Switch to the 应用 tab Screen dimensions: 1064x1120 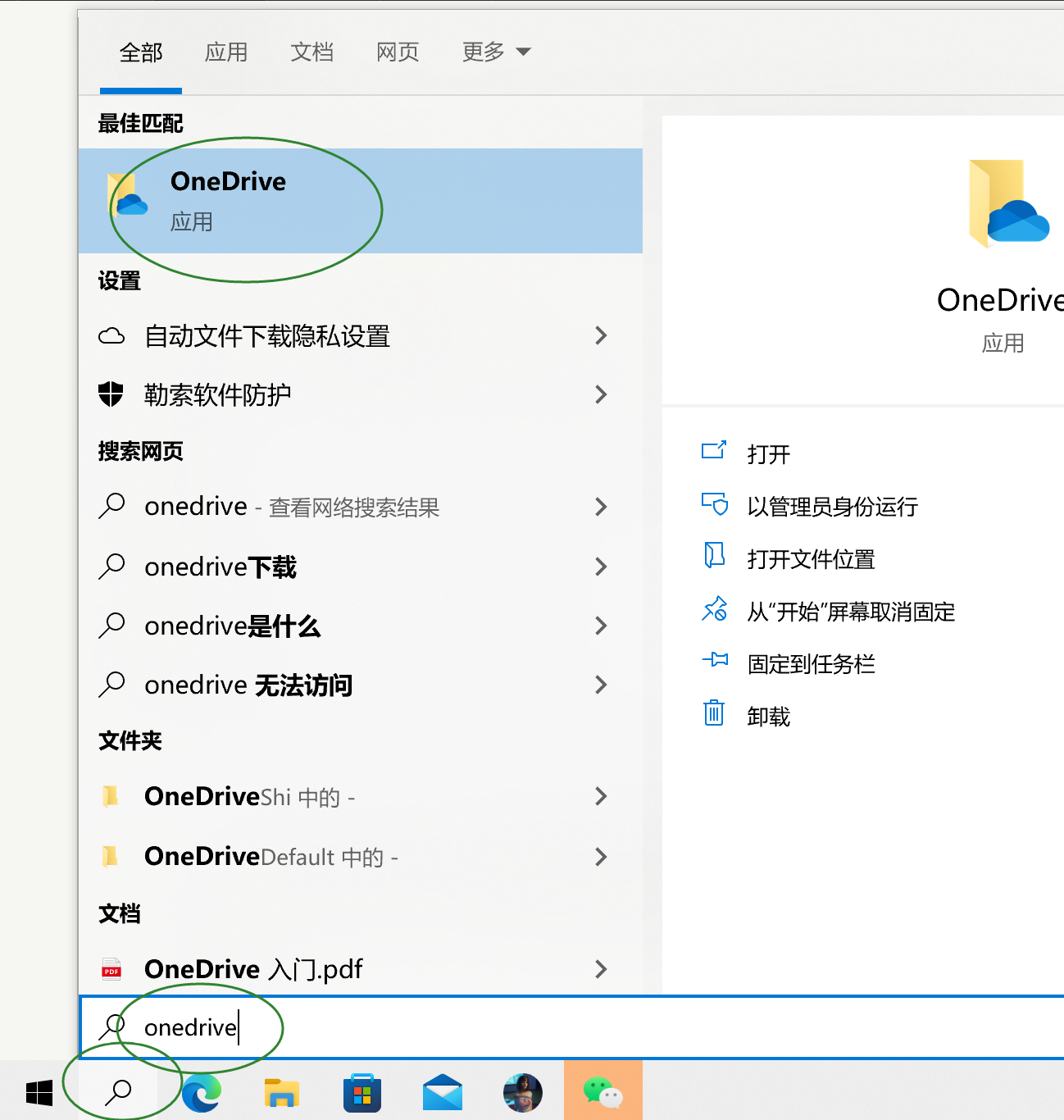226,52
